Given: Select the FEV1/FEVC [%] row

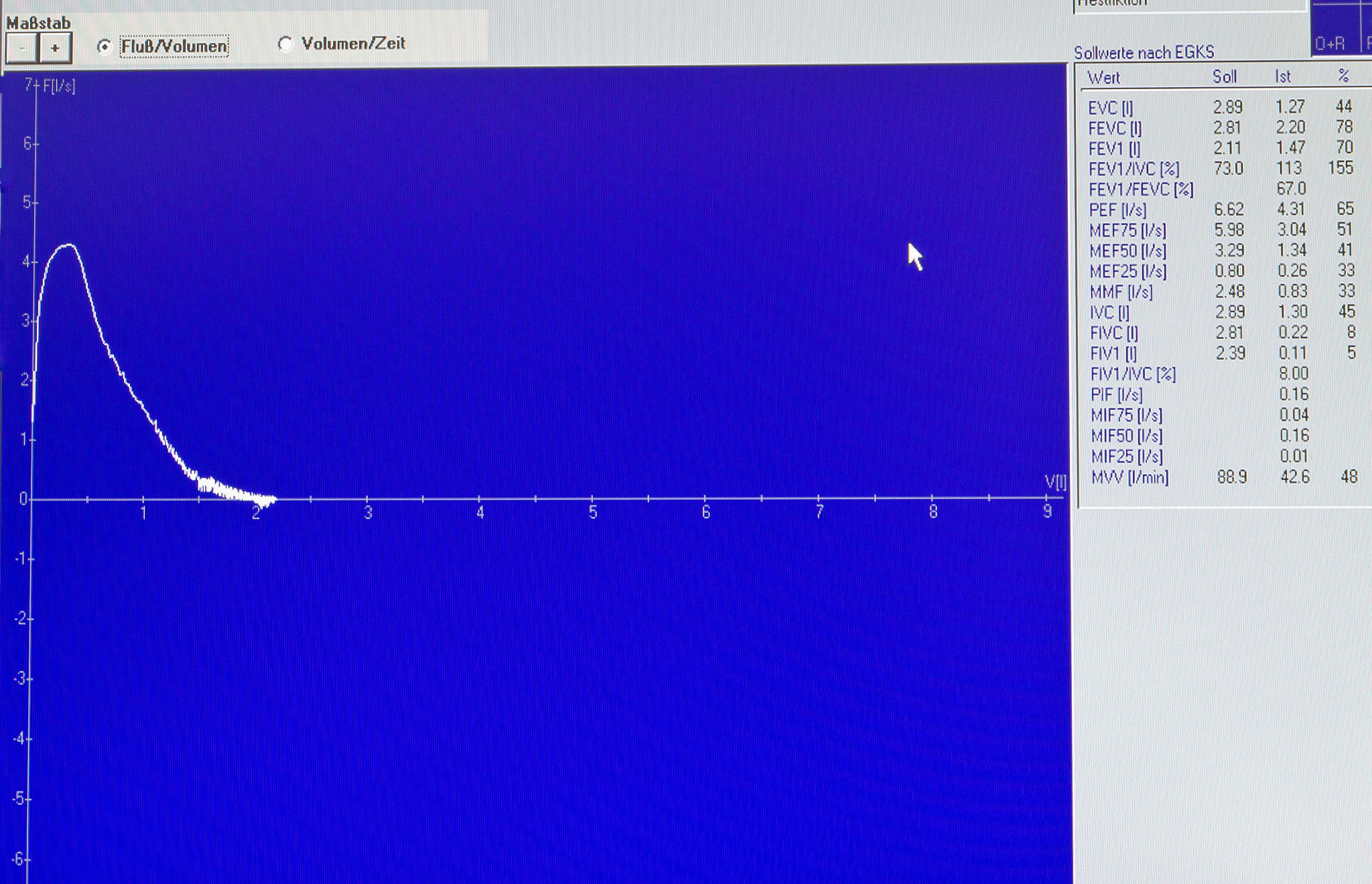Looking at the screenshot, I should tap(1141, 190).
